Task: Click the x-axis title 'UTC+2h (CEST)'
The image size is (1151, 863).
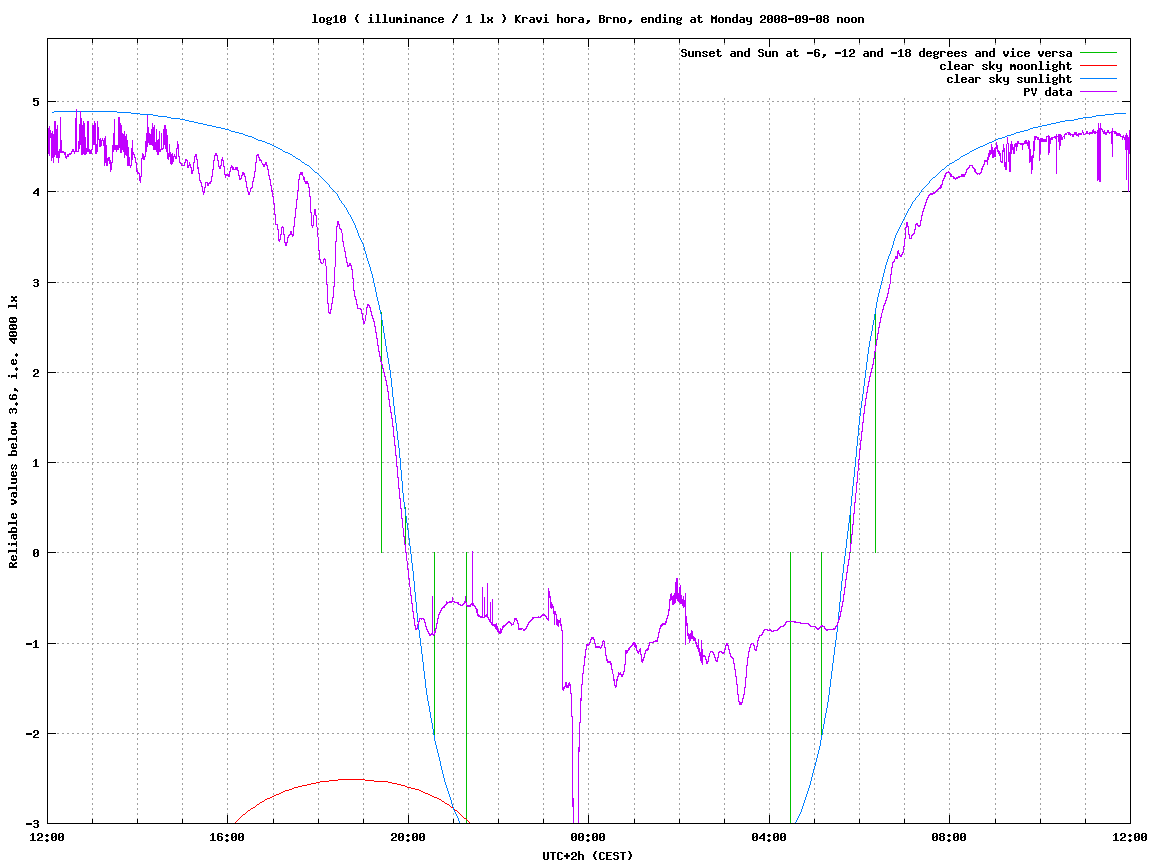Action: [x=587, y=856]
